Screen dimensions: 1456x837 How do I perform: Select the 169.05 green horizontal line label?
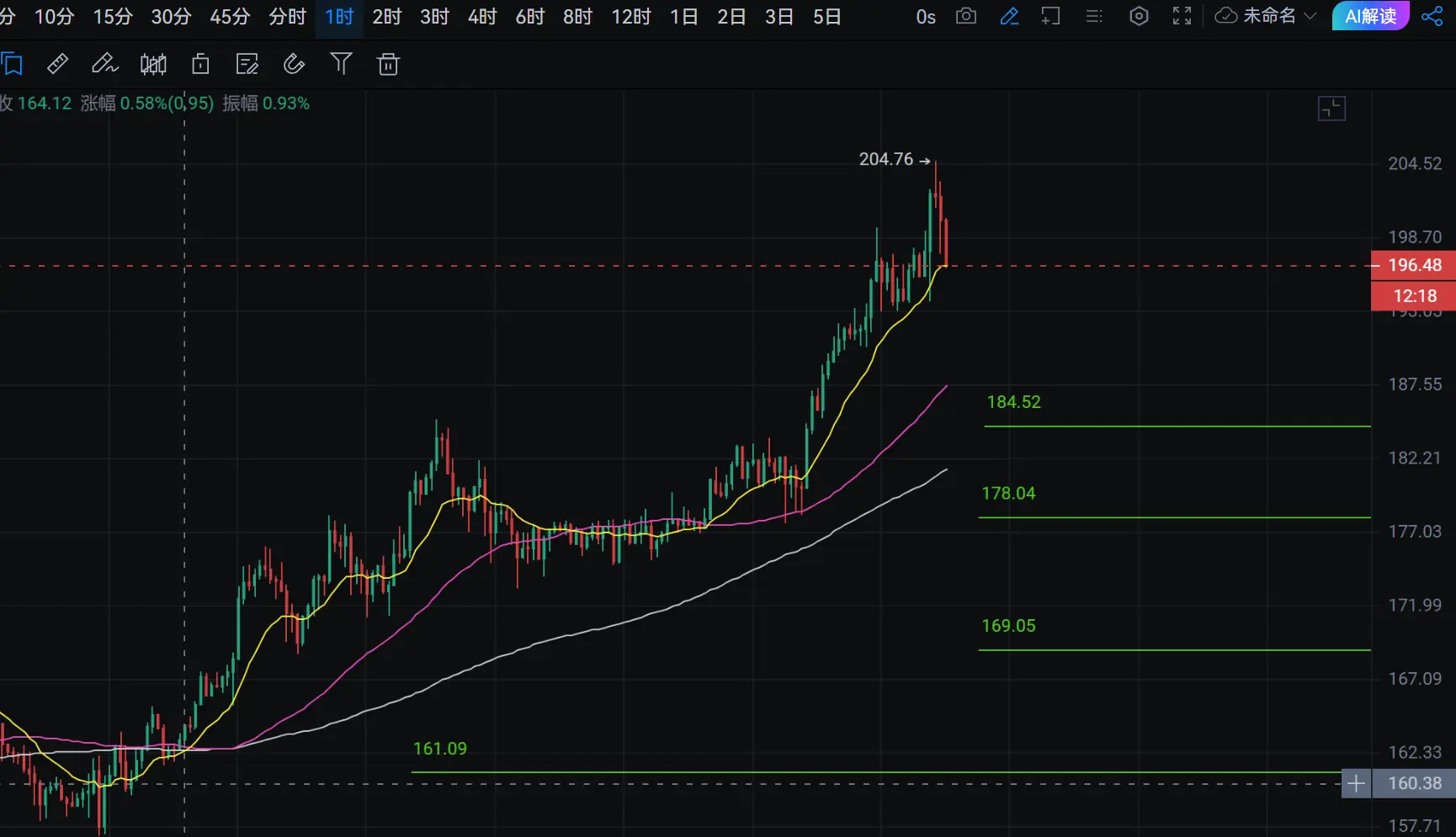click(1008, 626)
